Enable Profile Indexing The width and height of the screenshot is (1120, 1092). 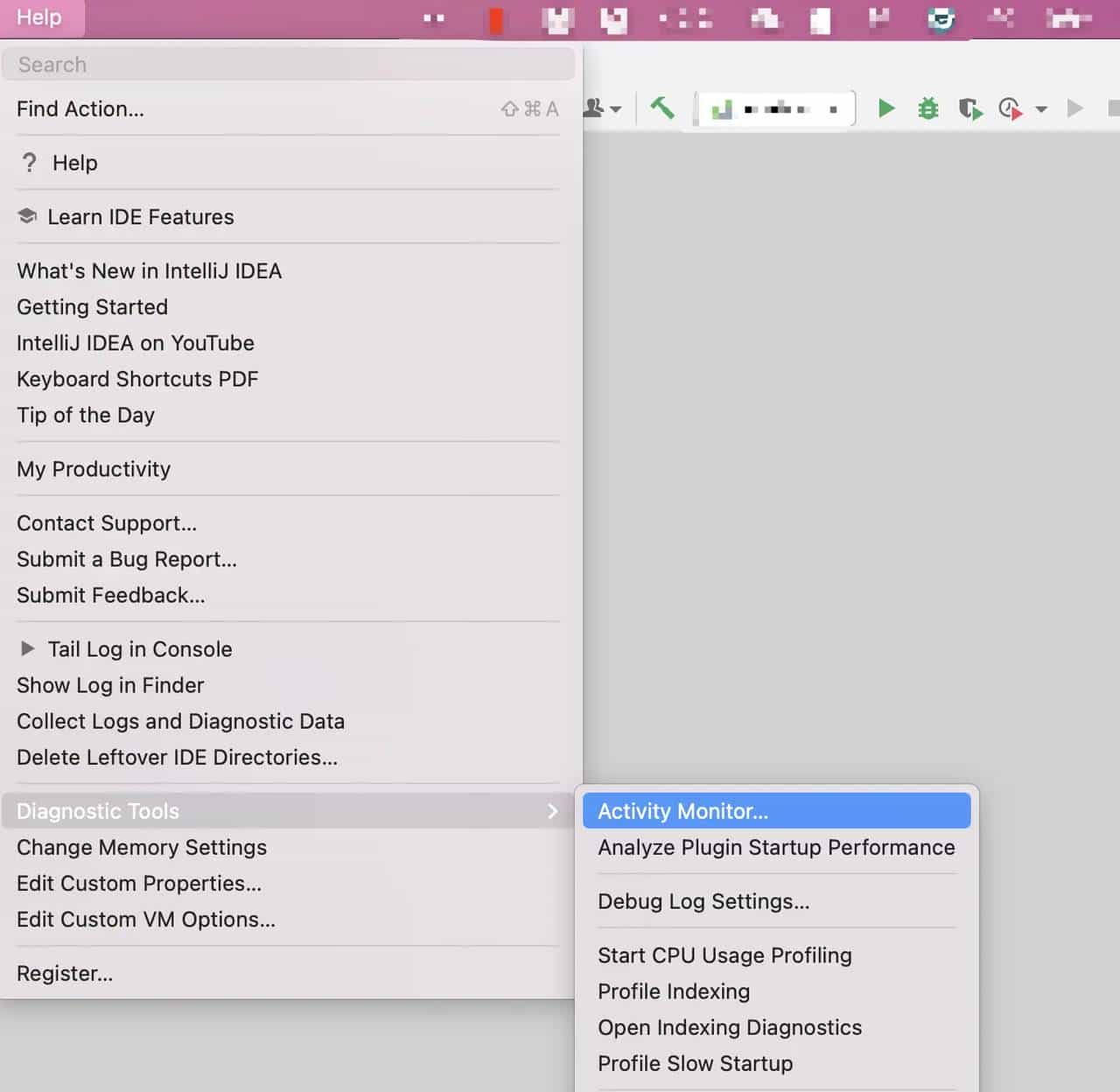[673, 991]
